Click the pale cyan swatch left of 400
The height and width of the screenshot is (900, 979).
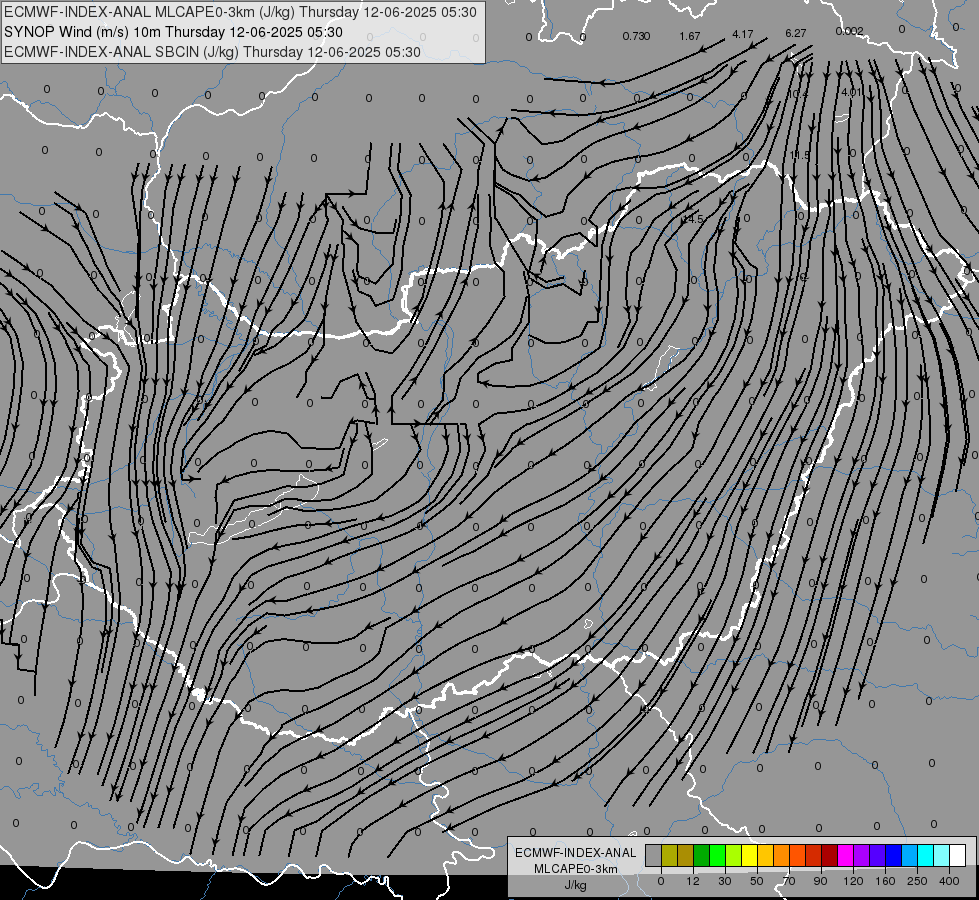pos(942,855)
